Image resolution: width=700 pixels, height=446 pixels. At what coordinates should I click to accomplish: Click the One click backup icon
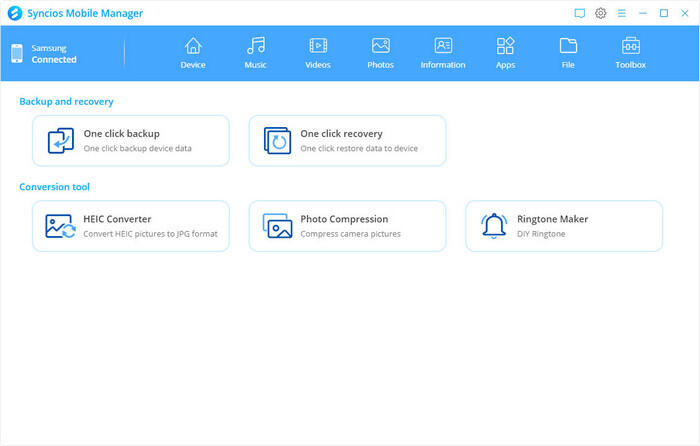(x=61, y=141)
